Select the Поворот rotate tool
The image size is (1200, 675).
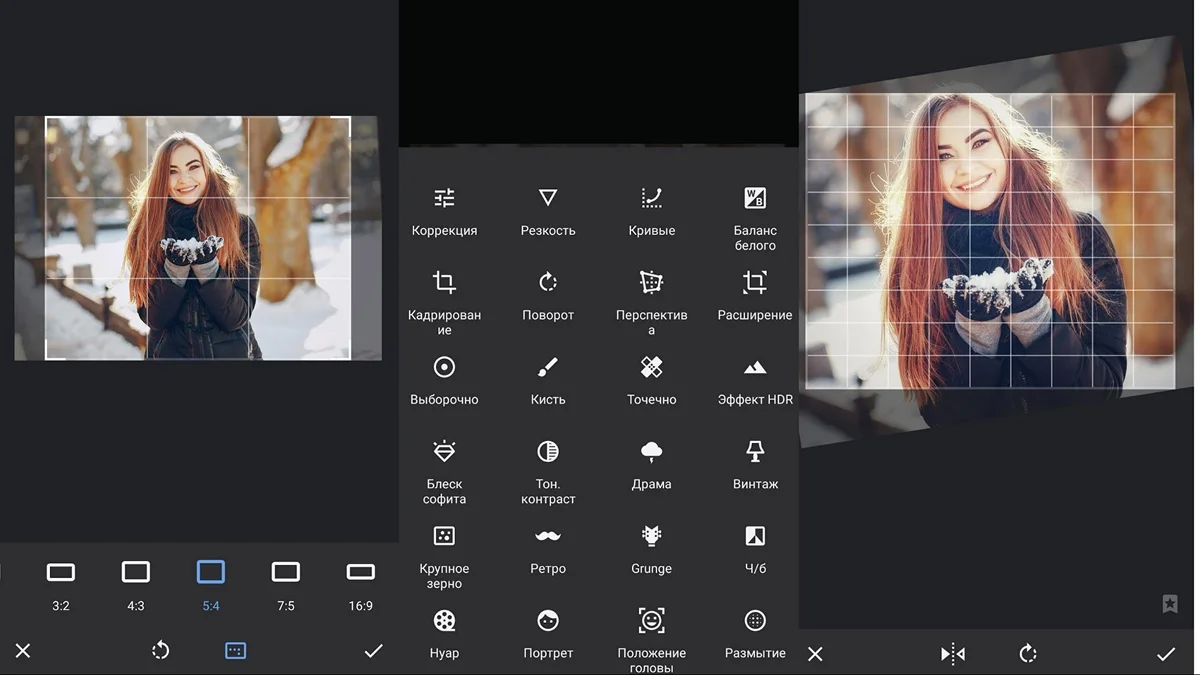pos(548,296)
